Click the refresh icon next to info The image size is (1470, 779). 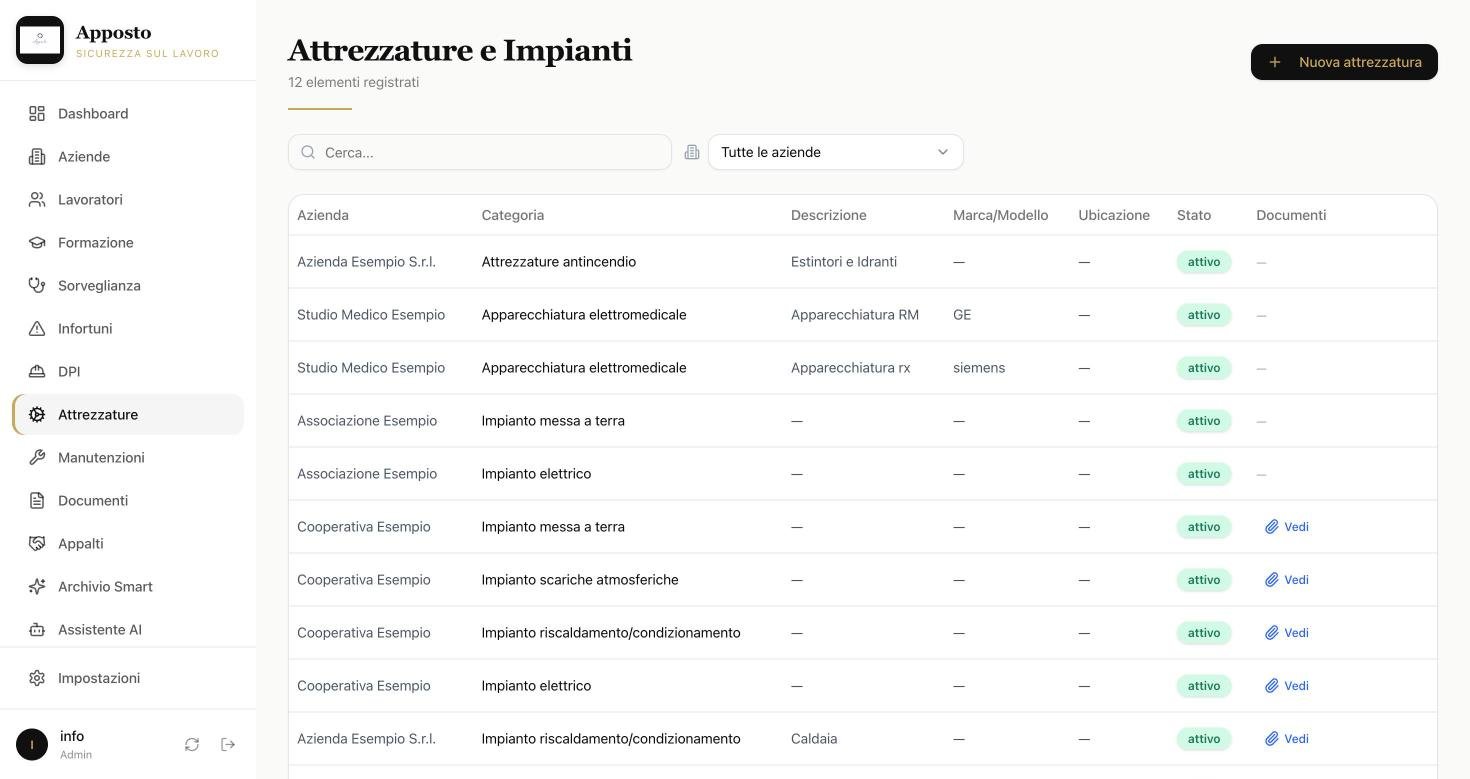click(x=192, y=744)
